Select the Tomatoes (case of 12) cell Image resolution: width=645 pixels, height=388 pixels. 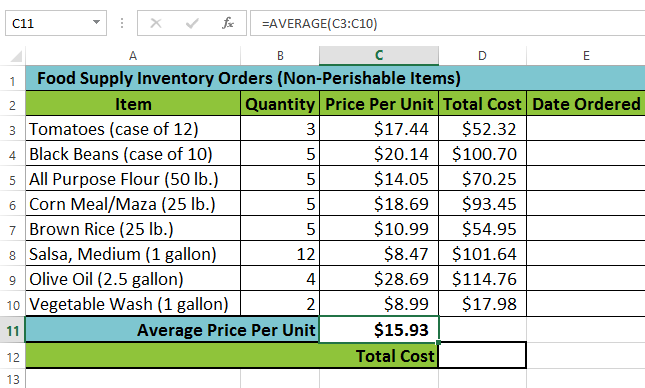133,129
